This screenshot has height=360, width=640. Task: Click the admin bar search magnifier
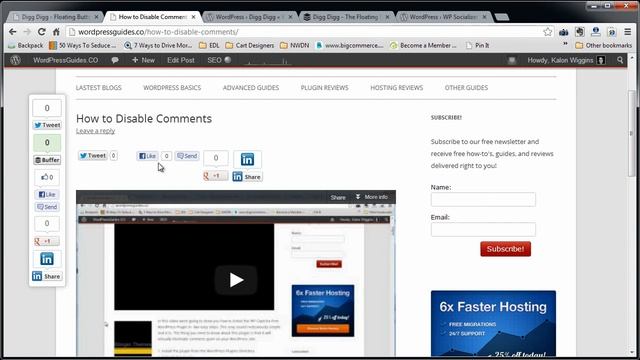(620, 60)
